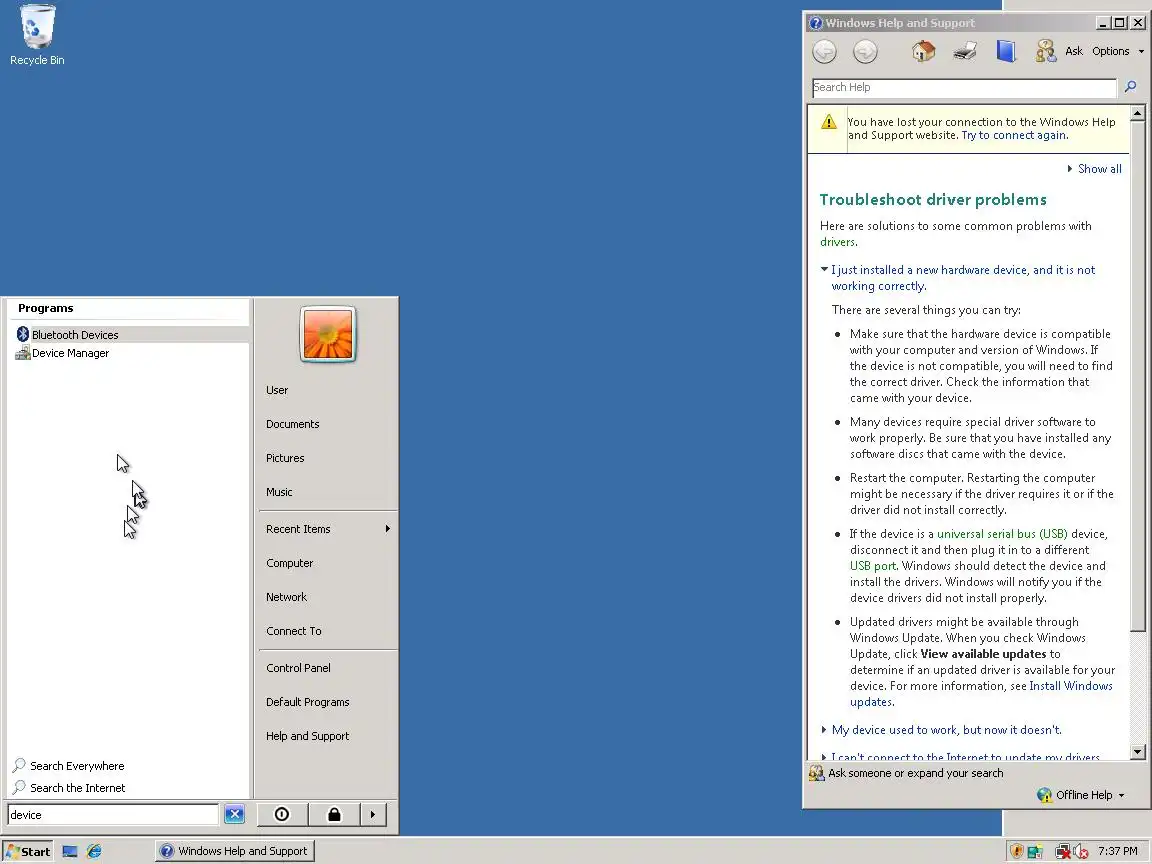Image resolution: width=1152 pixels, height=864 pixels.
Task: Click Search Everywhere
Action: click(68, 766)
